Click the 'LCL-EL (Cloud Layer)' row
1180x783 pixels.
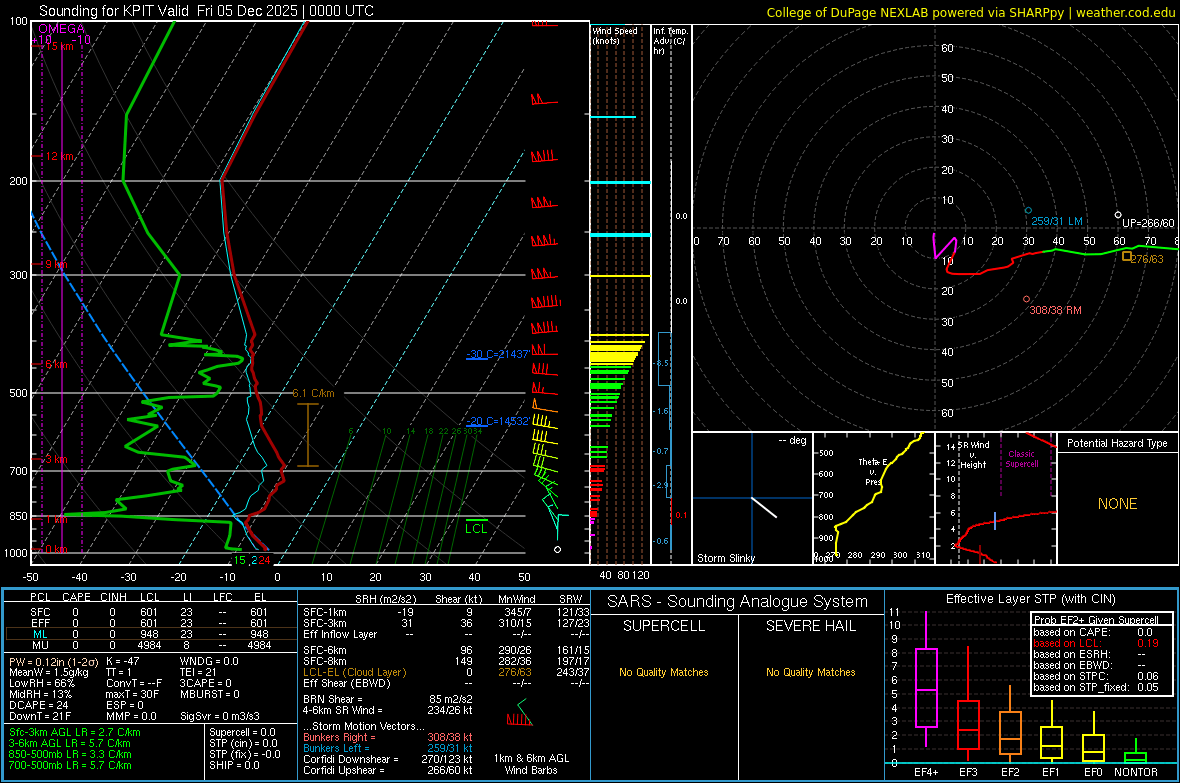(446, 672)
